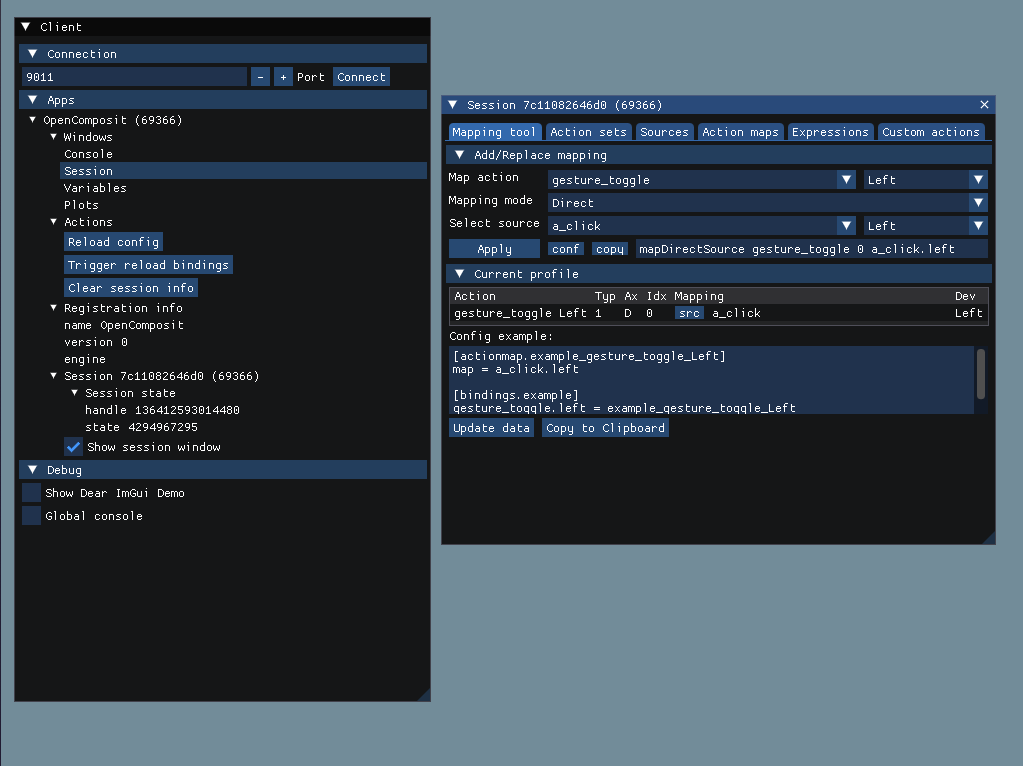Image resolution: width=1023 pixels, height=766 pixels.
Task: Click the conf button beside Apply
Action: (565, 248)
